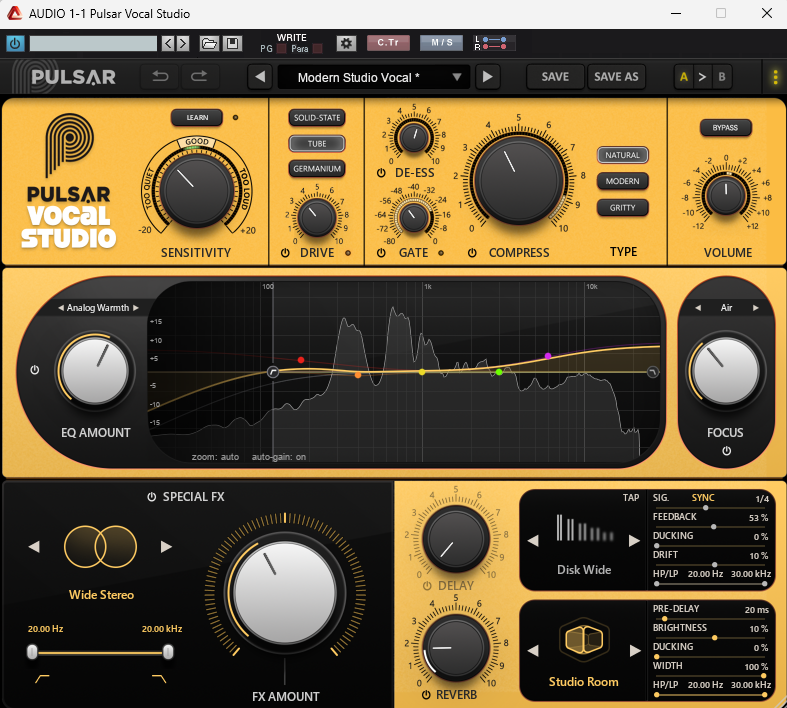Viewport: 787px width, 708px height.
Task: Toggle the REVERB power switch
Action: [x=426, y=695]
